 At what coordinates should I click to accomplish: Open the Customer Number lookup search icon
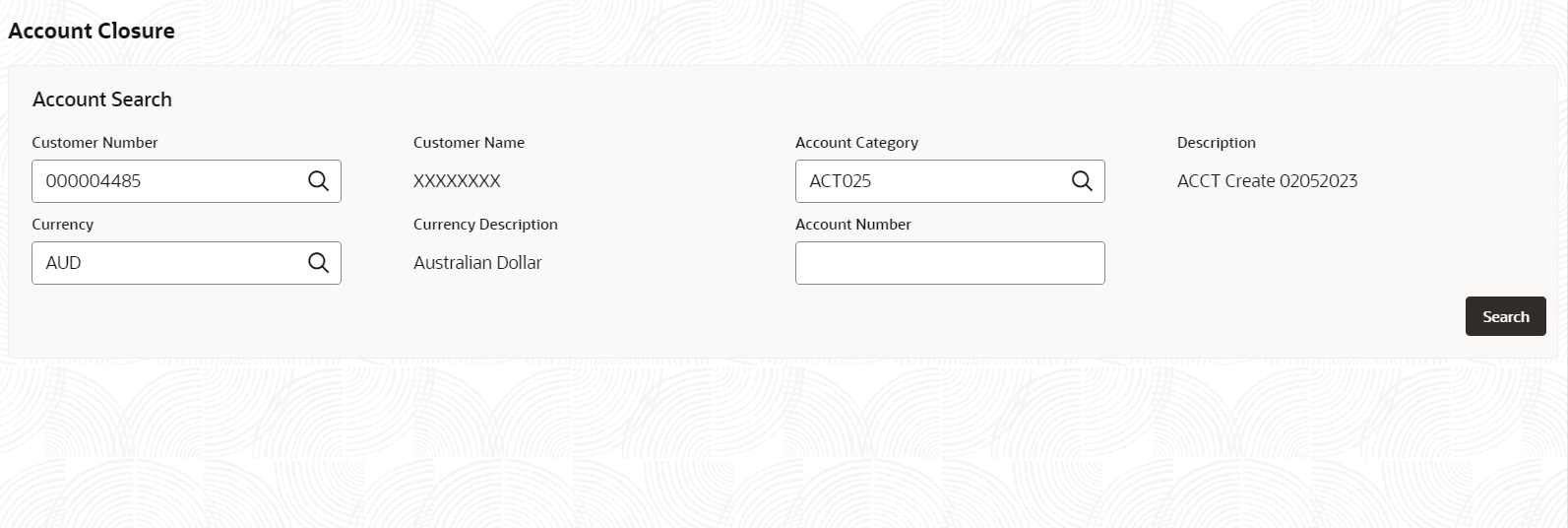[318, 181]
